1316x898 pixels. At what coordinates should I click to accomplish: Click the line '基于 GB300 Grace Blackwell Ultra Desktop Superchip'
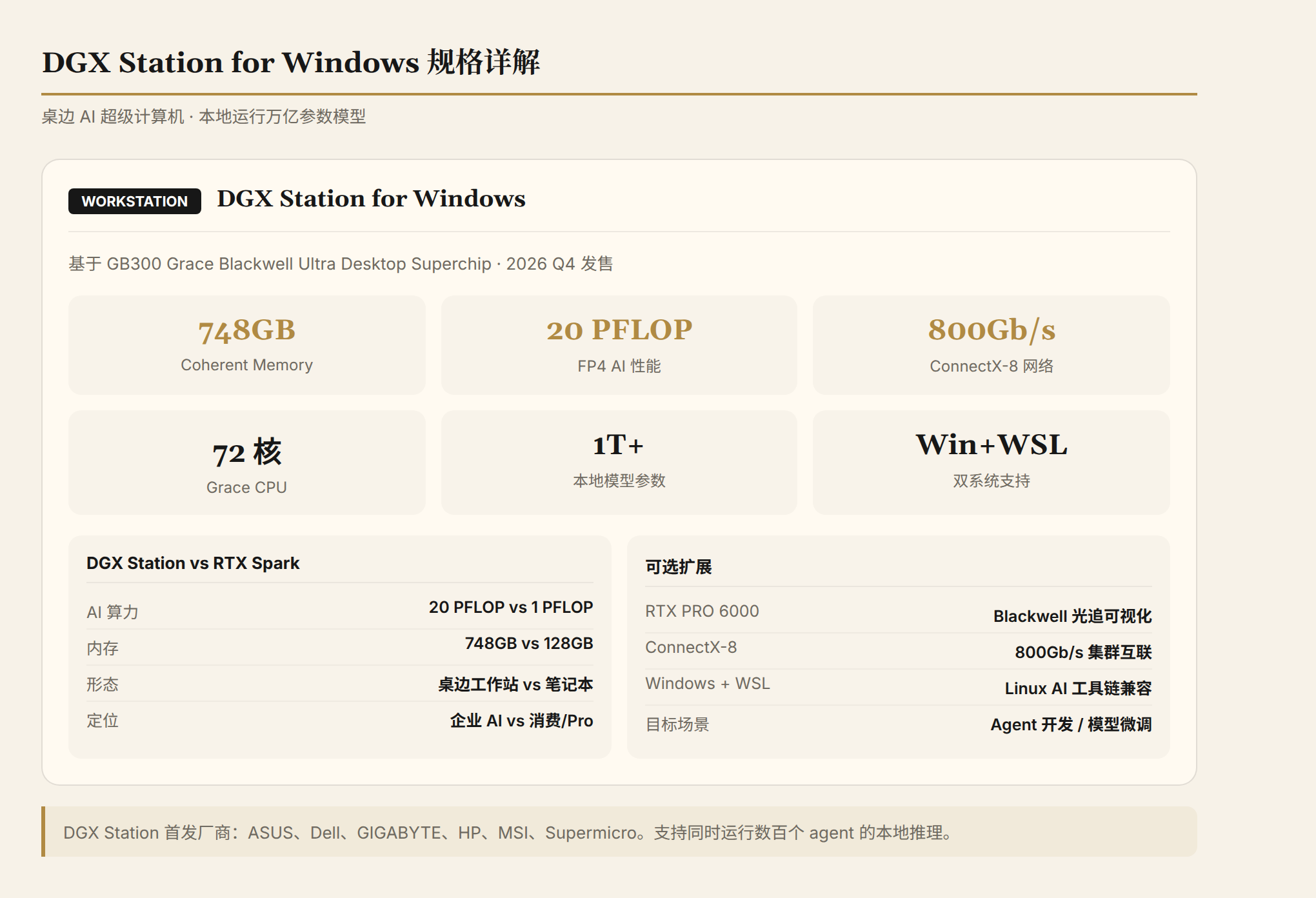click(x=280, y=264)
